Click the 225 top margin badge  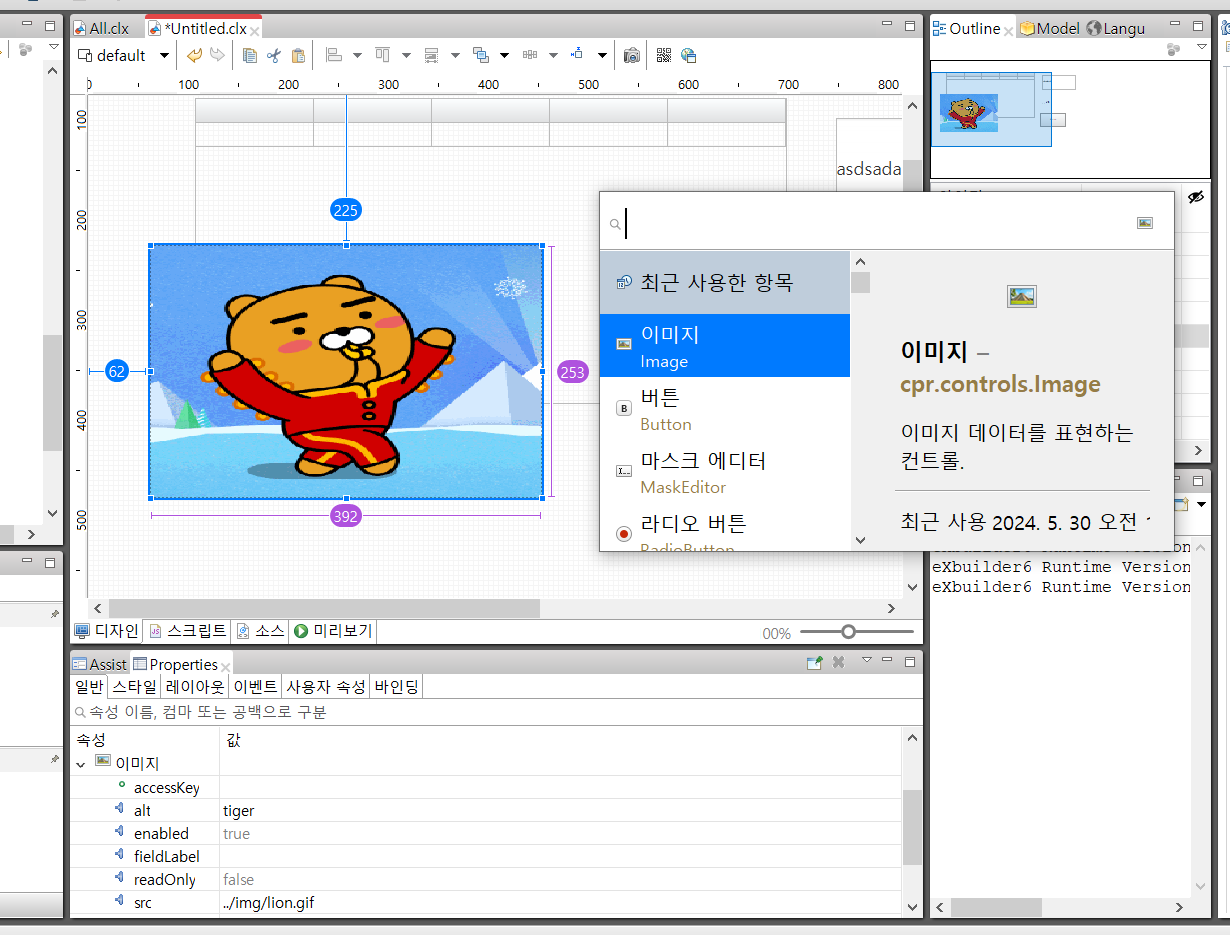[346, 210]
